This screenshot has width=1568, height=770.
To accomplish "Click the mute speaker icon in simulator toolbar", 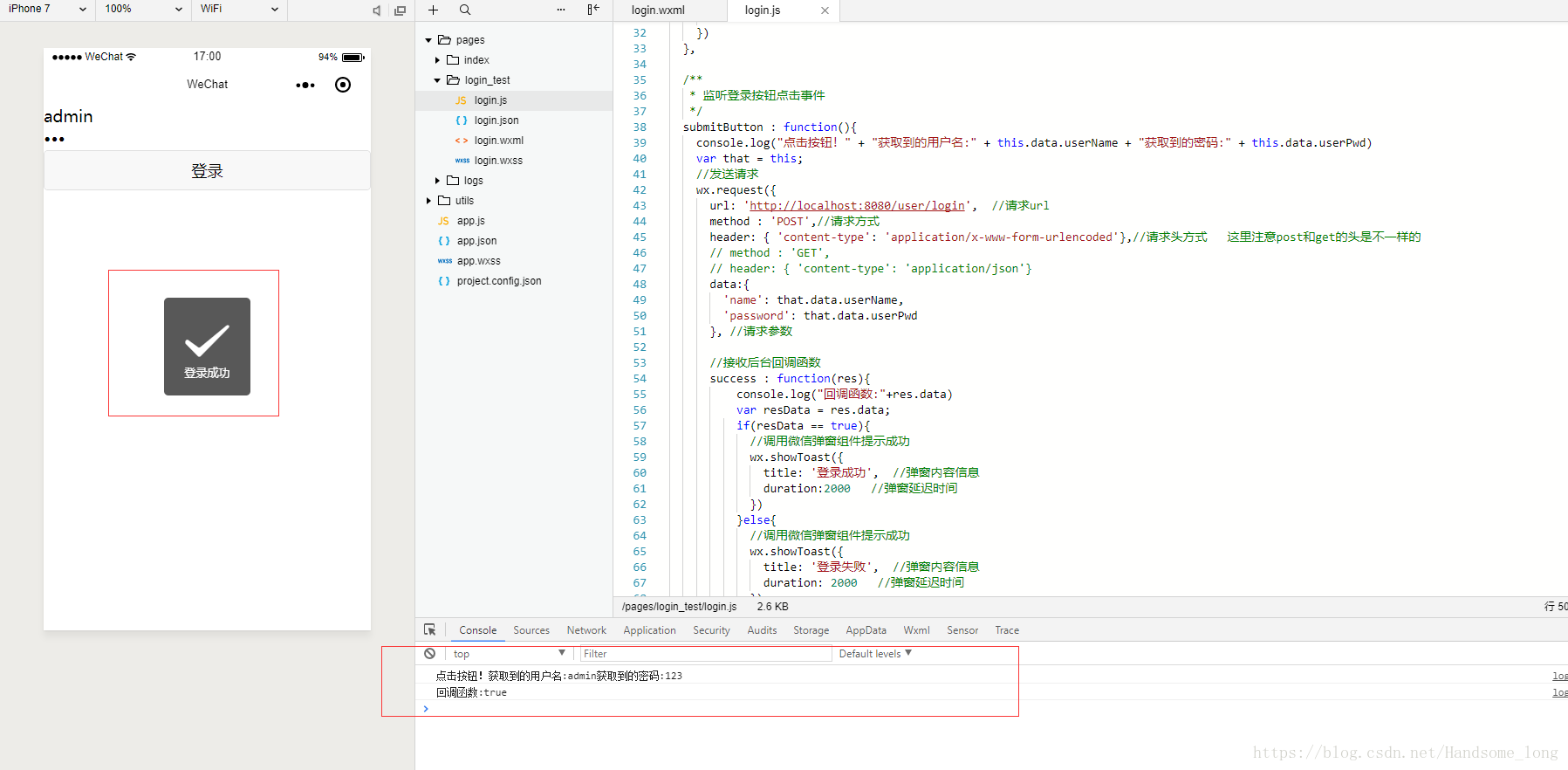I will pos(377,10).
